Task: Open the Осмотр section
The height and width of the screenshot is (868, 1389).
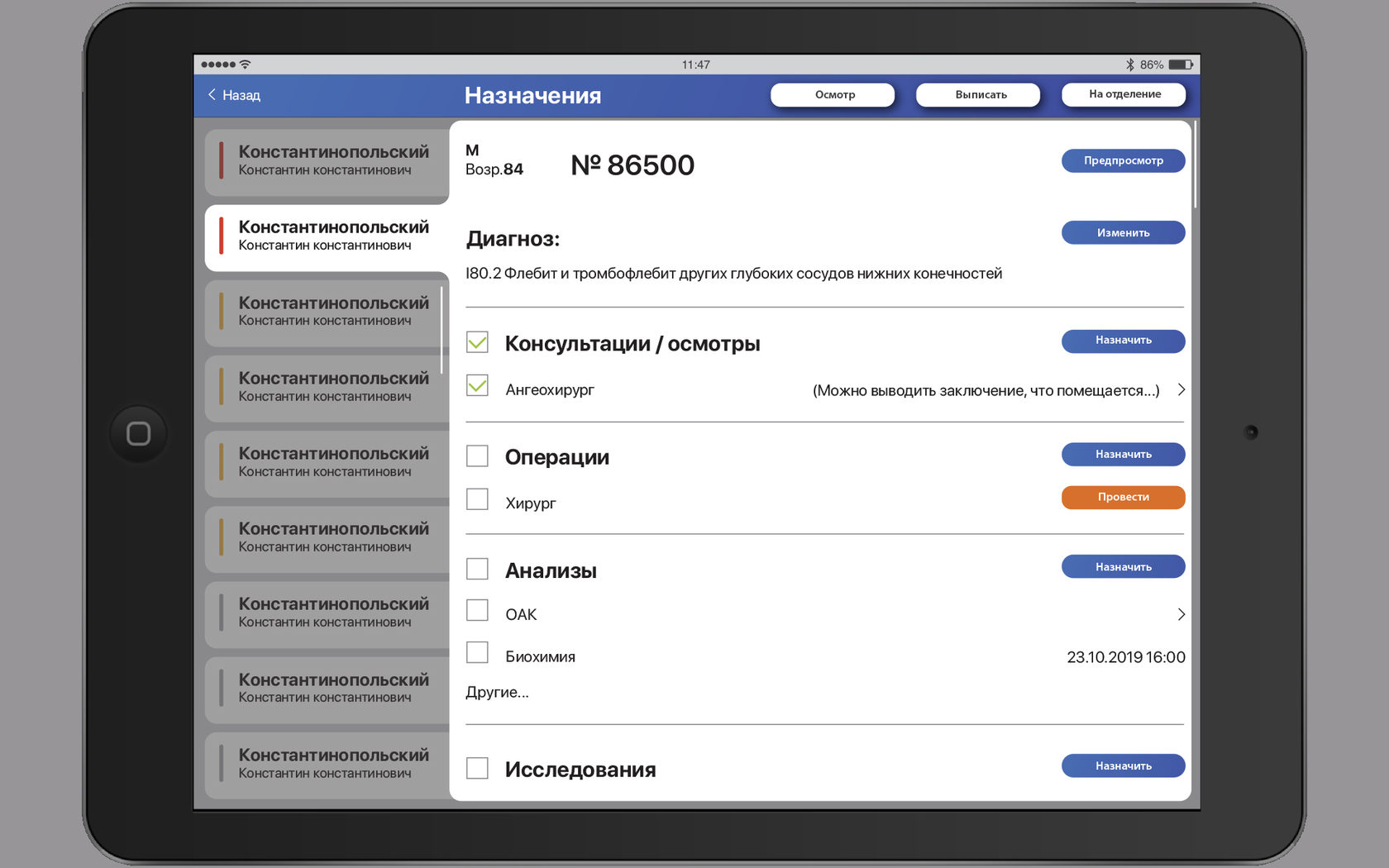Action: (833, 95)
